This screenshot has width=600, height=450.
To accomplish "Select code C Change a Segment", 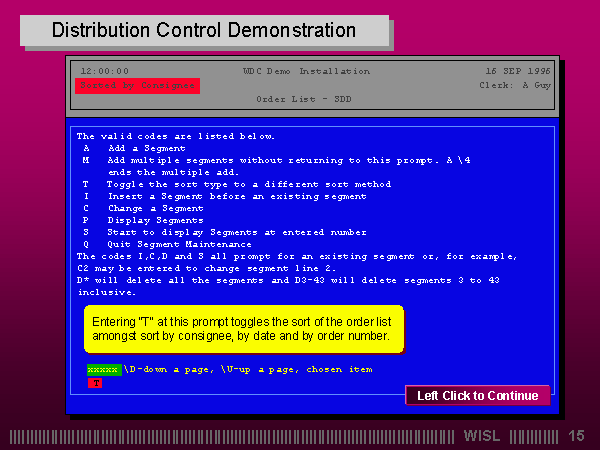I will pyautogui.click(x=146, y=208).
